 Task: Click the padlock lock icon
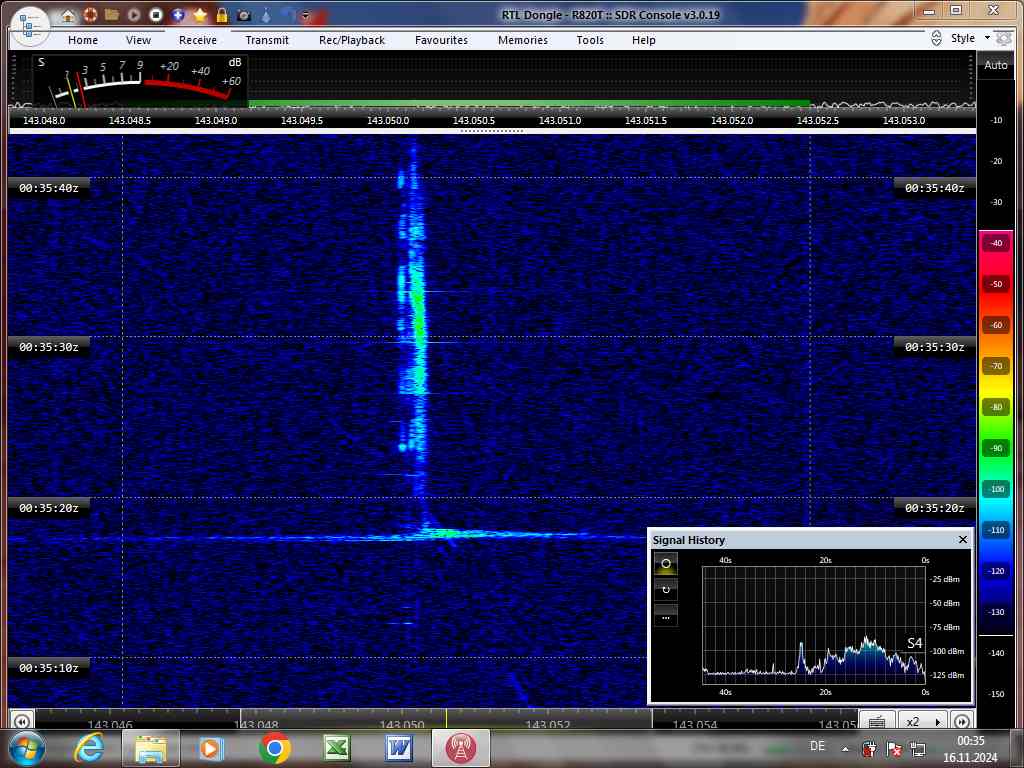click(x=222, y=14)
